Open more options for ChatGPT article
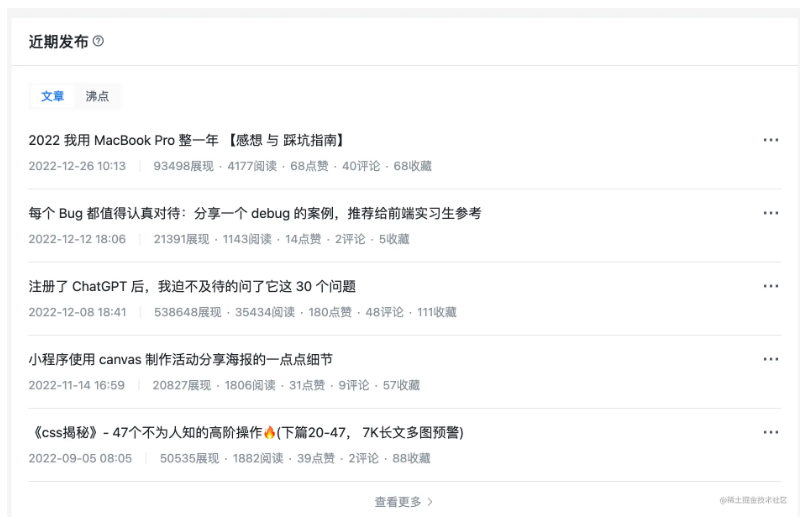This screenshot has height=525, width=806. [771, 286]
